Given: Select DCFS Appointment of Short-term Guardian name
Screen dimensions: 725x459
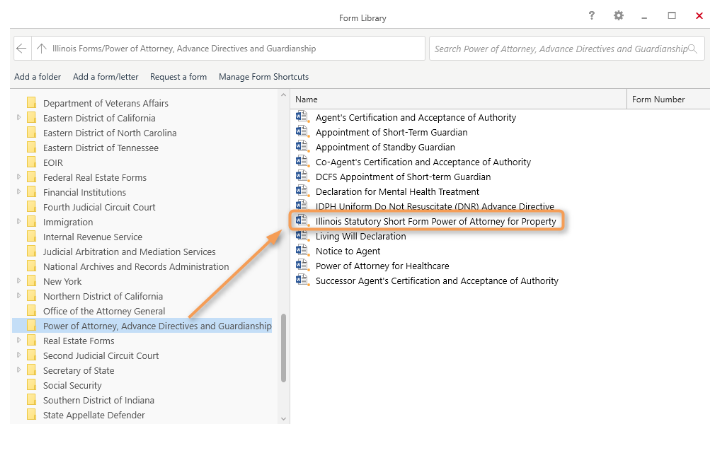Looking at the screenshot, I should 403,177.
